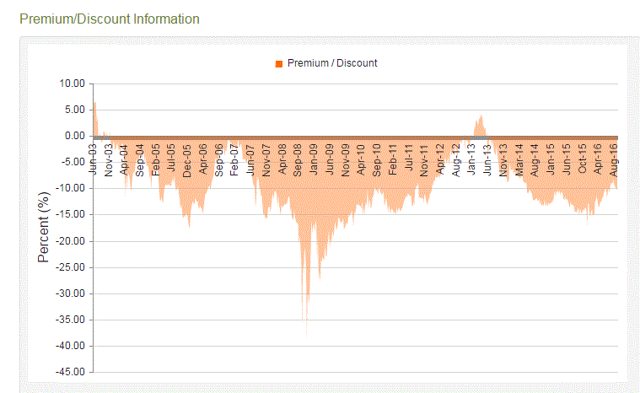Click the Jan-13 date label
The width and height of the screenshot is (640, 393).
[x=471, y=159]
